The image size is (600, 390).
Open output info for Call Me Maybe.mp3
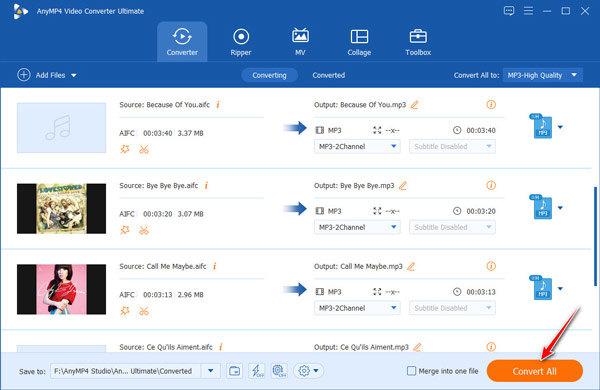(491, 266)
